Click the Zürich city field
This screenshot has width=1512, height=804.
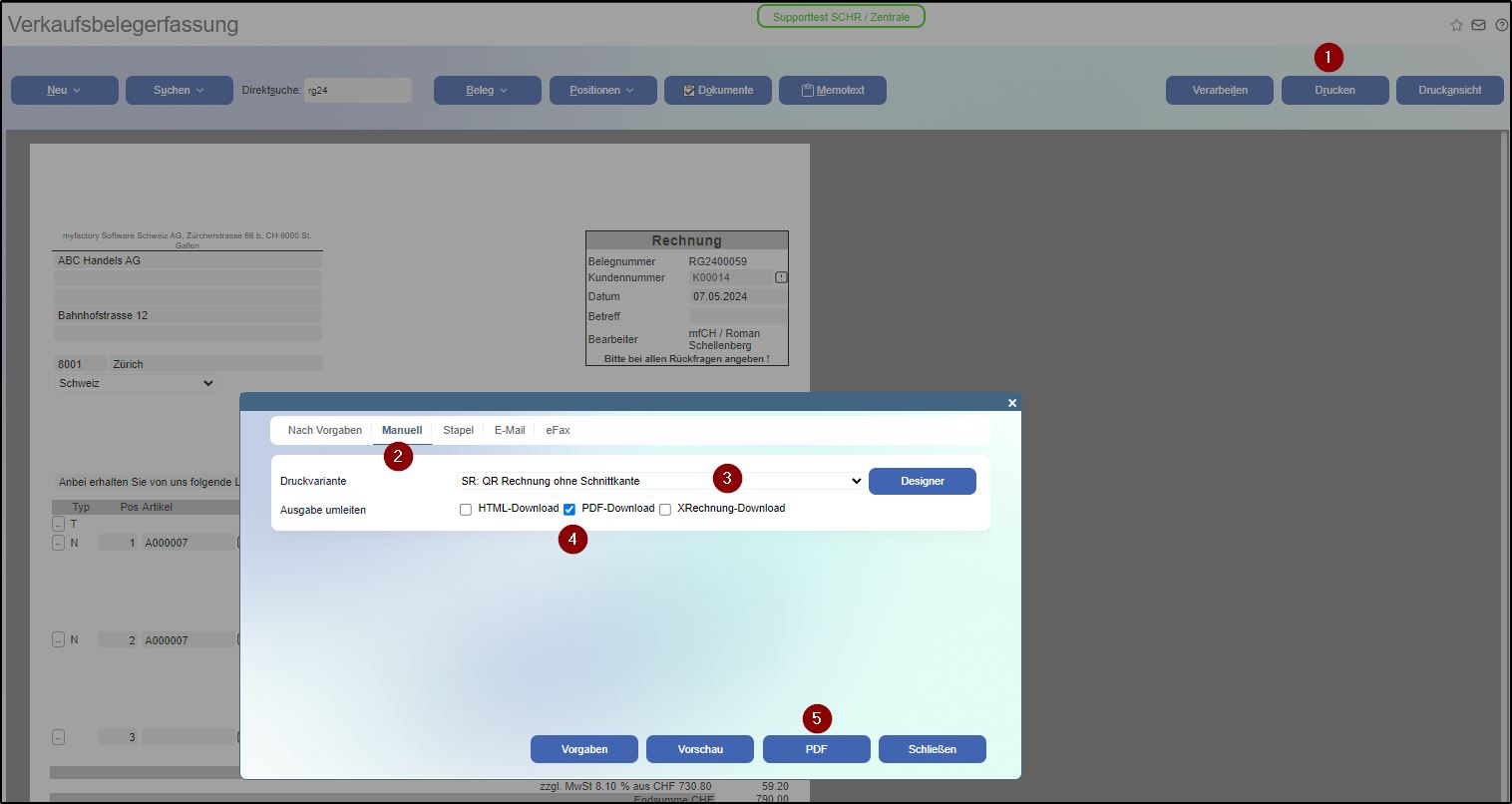(216, 364)
